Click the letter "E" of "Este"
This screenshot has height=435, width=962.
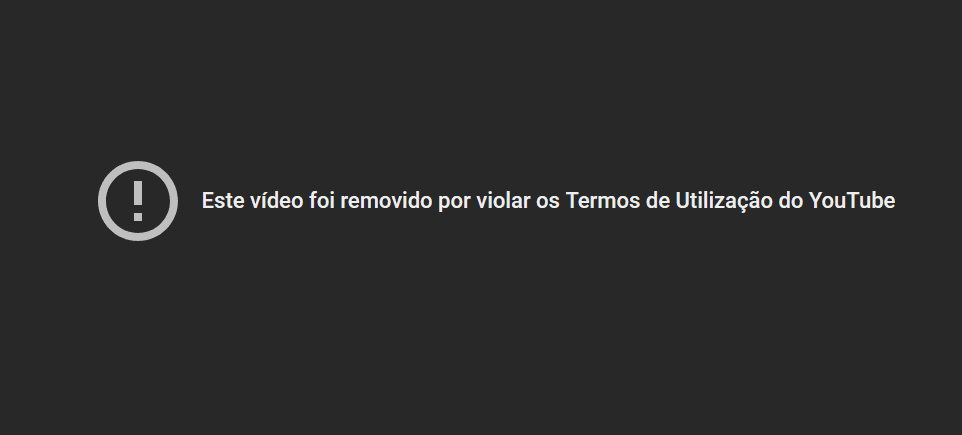point(208,201)
